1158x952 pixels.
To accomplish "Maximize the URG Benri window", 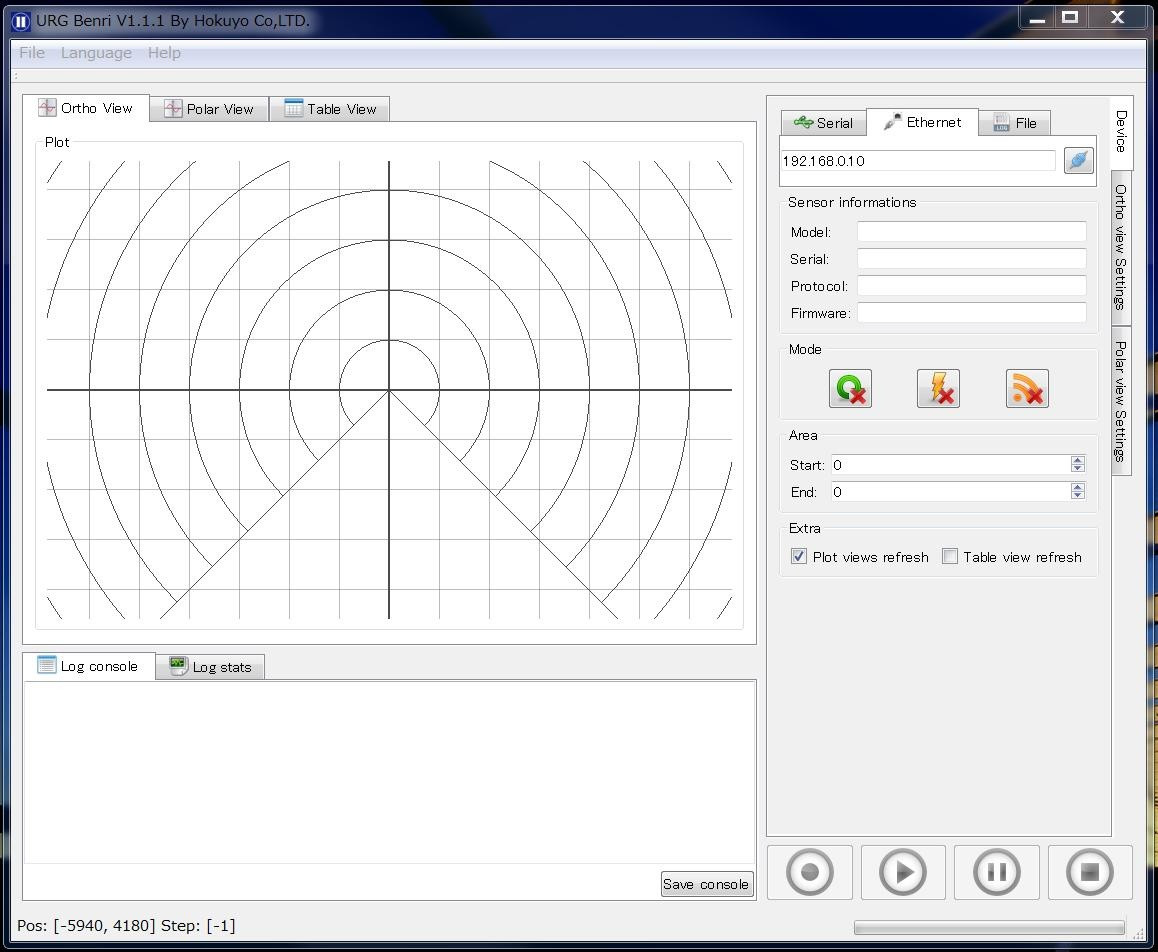I will coord(1070,18).
